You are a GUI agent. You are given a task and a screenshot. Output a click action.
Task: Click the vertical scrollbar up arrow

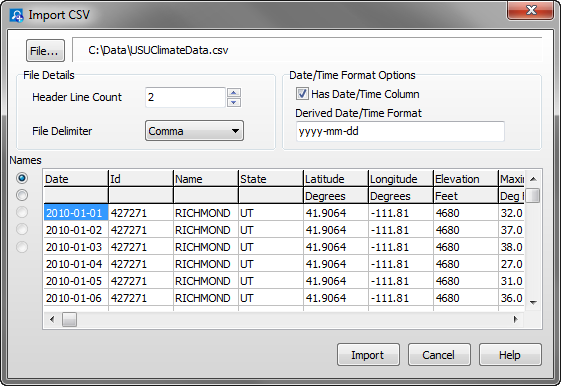pos(533,179)
